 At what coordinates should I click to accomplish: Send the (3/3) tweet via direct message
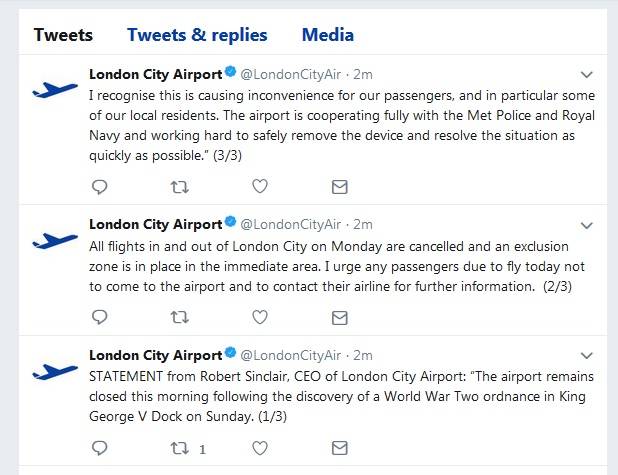[340, 187]
